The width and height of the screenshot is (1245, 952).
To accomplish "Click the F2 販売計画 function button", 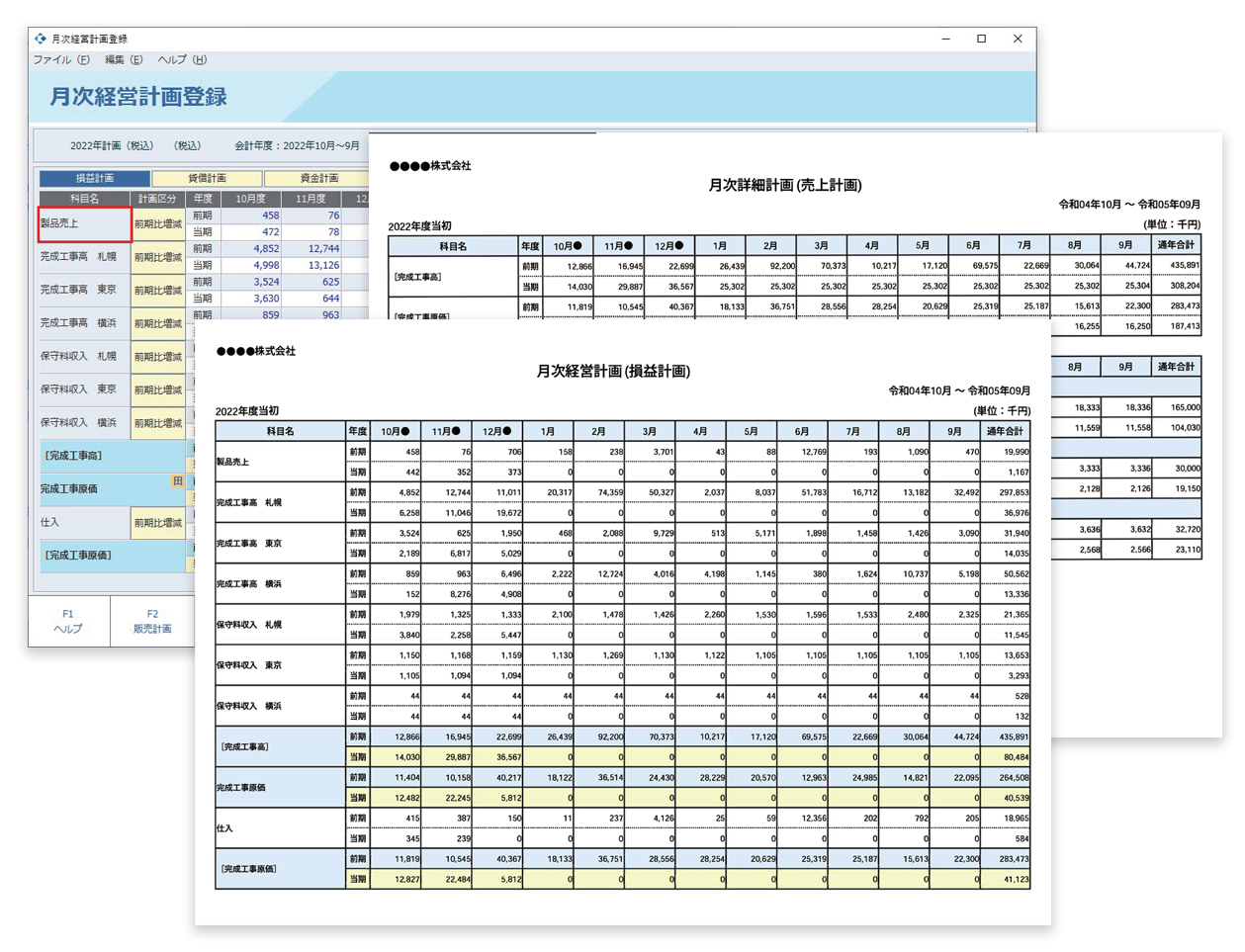I will [x=152, y=621].
